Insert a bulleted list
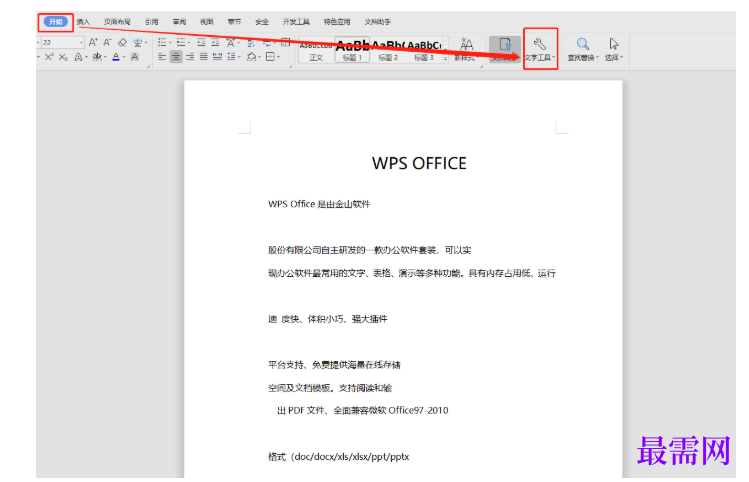The width and height of the screenshot is (749, 482). coord(162,43)
